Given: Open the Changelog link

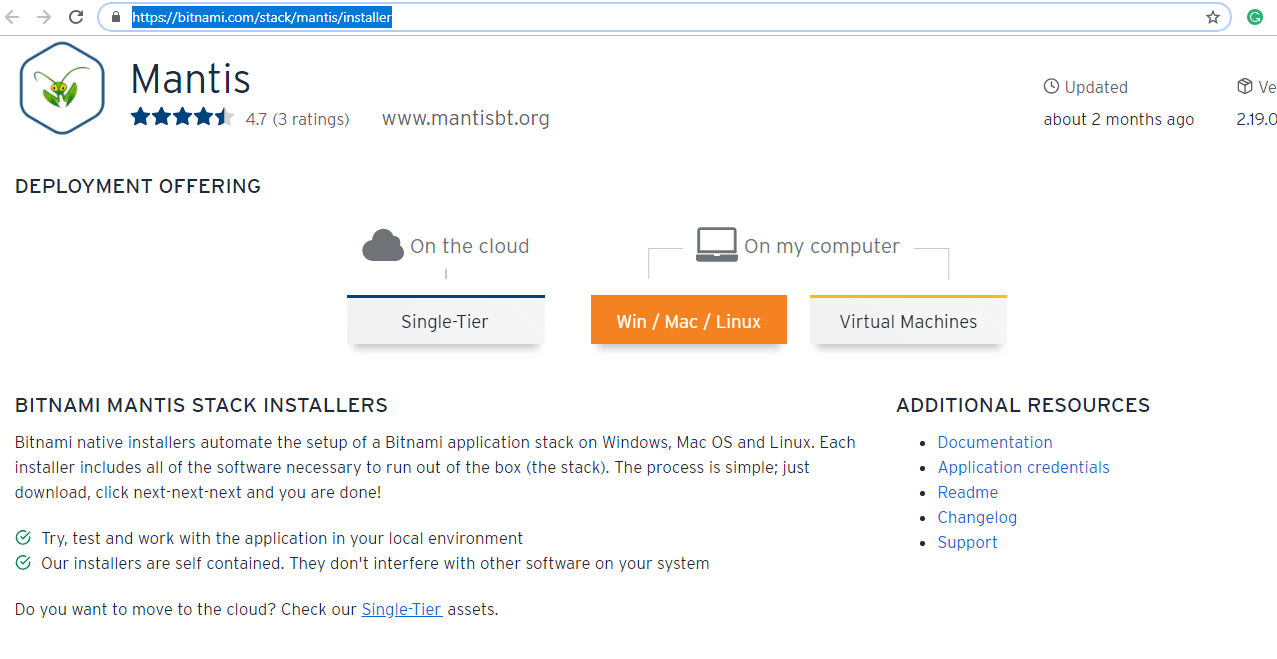Looking at the screenshot, I should coord(977,517).
